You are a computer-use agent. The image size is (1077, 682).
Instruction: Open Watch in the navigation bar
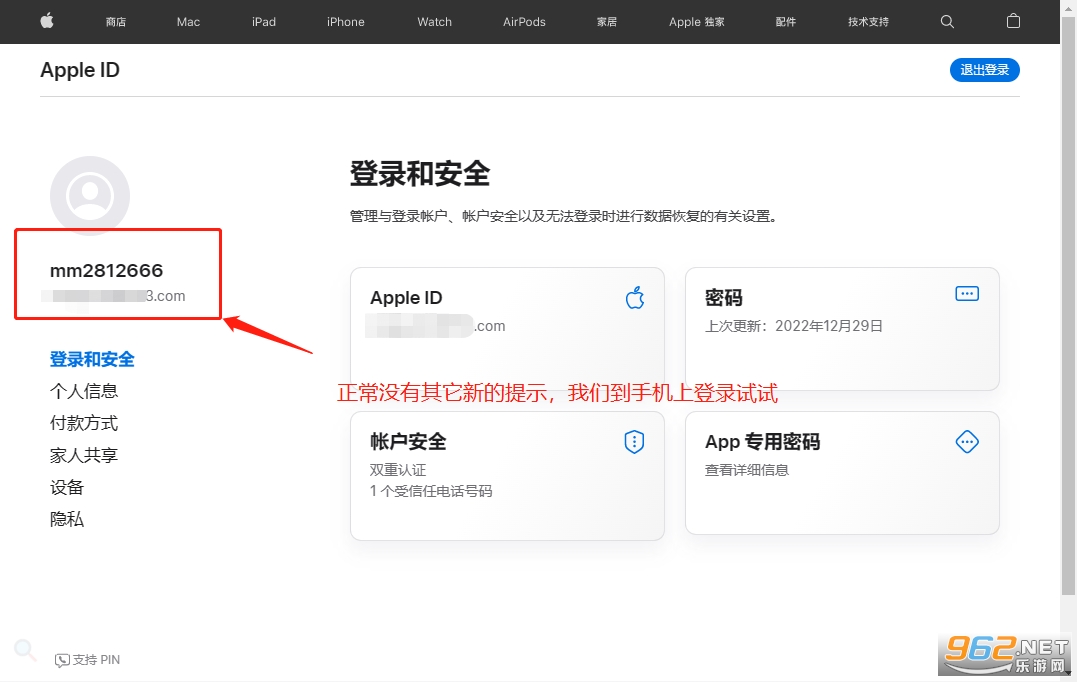435,22
